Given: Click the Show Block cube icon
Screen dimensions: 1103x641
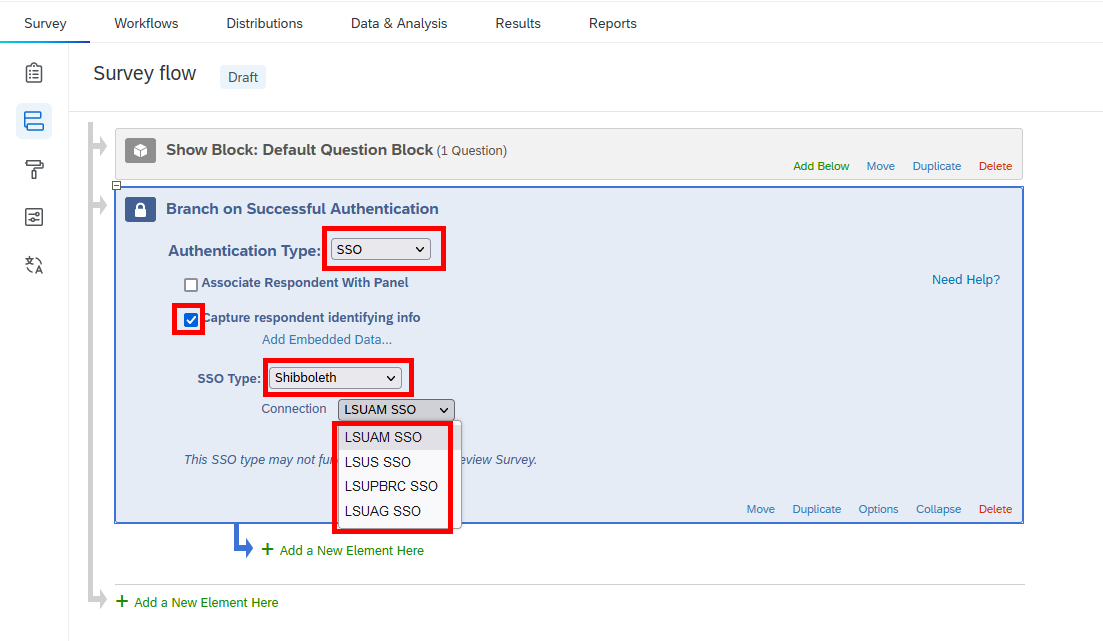Looking at the screenshot, I should (x=141, y=150).
